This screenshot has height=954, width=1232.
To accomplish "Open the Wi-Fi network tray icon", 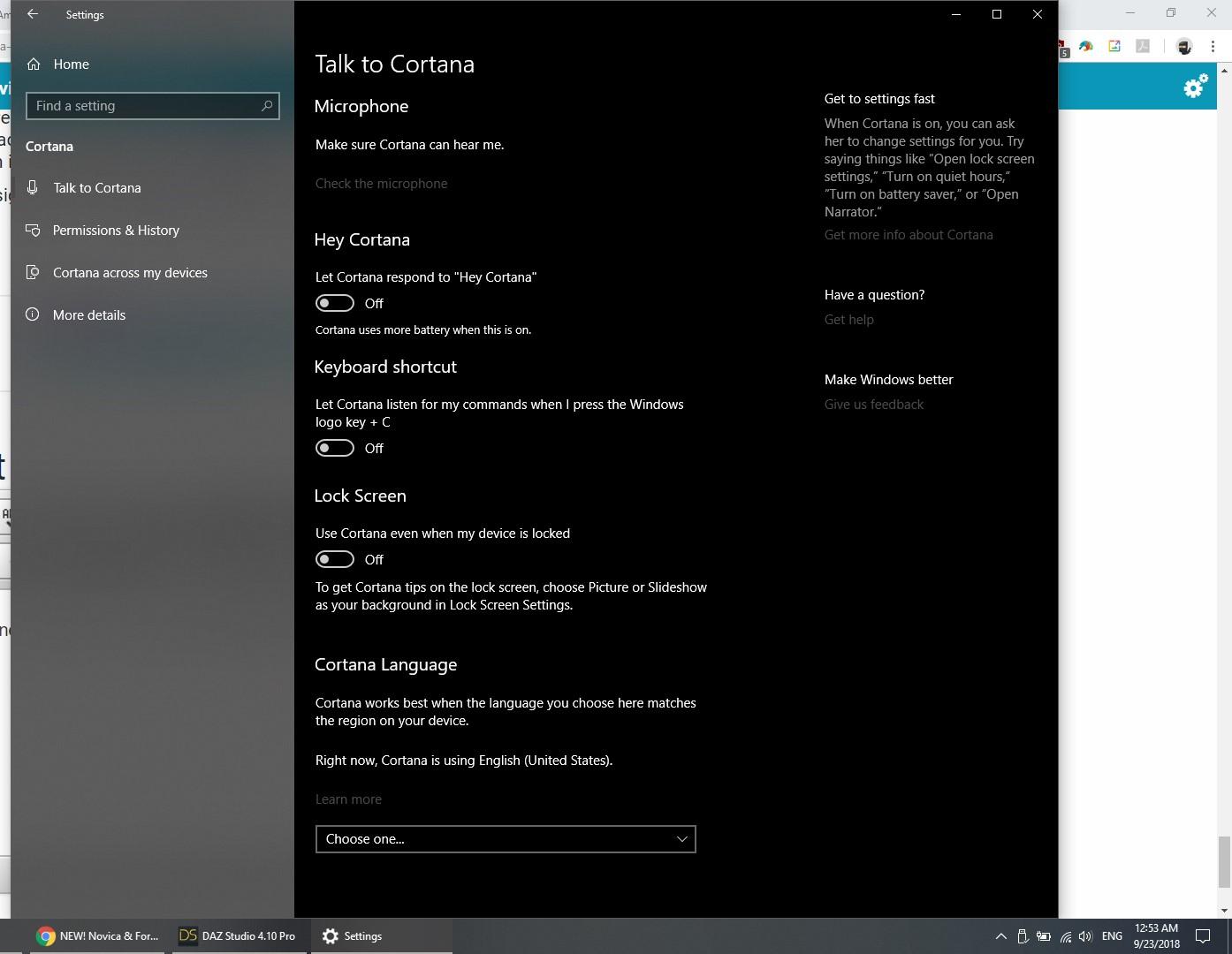I will 1066,936.
